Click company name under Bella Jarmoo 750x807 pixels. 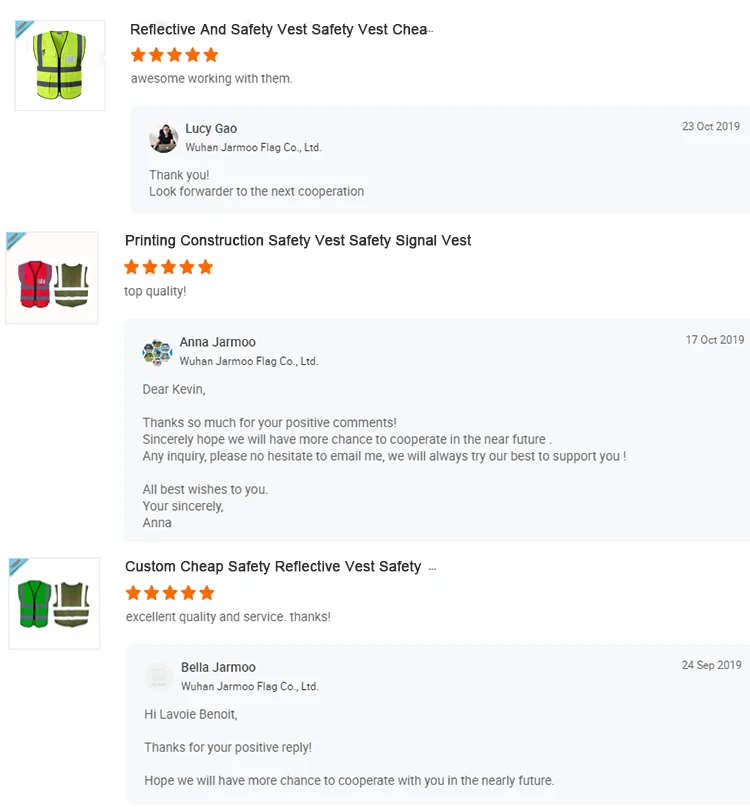[249, 687]
